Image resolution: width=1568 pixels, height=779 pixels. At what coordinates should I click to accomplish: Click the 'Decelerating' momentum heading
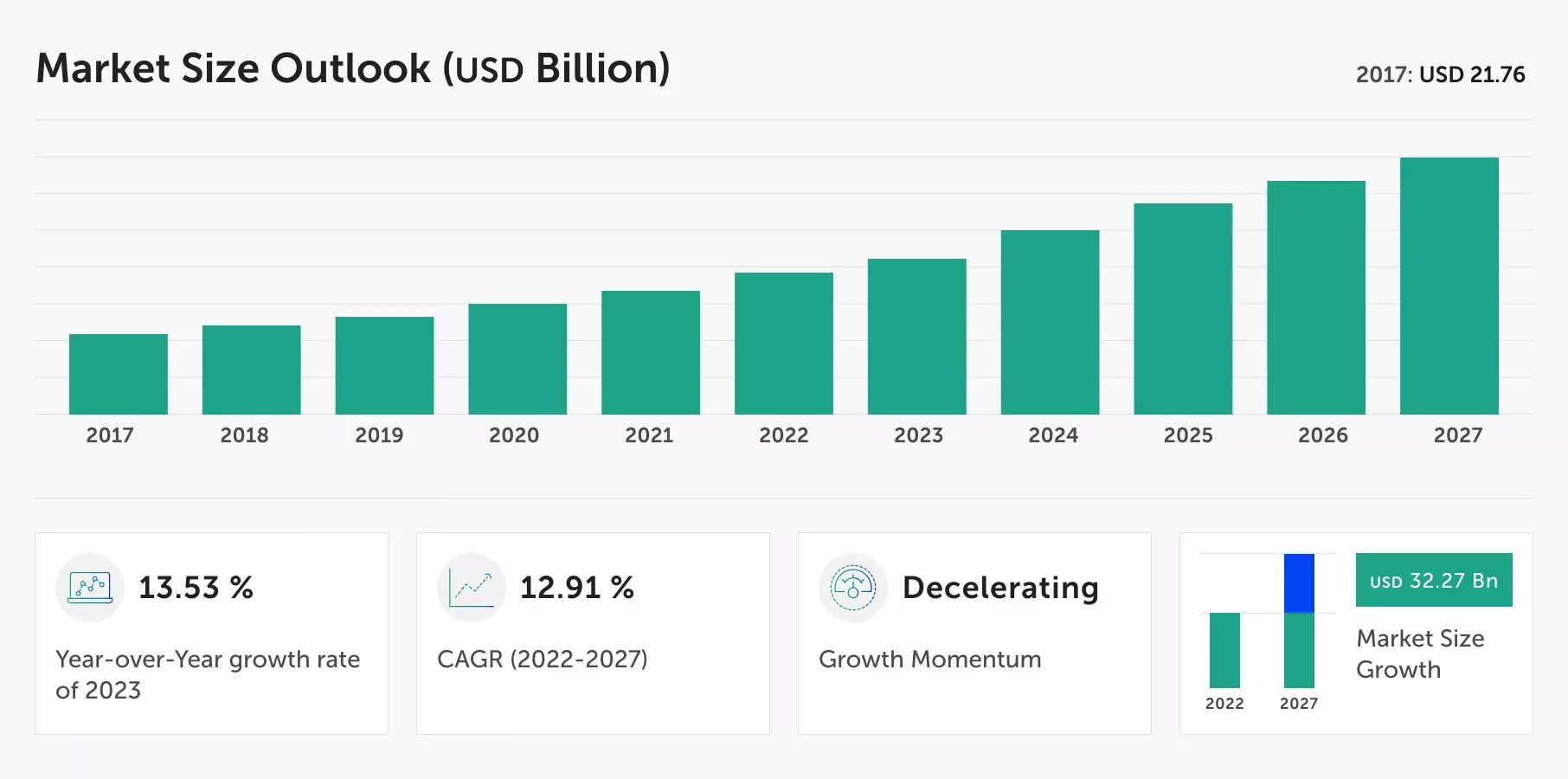click(x=1001, y=588)
